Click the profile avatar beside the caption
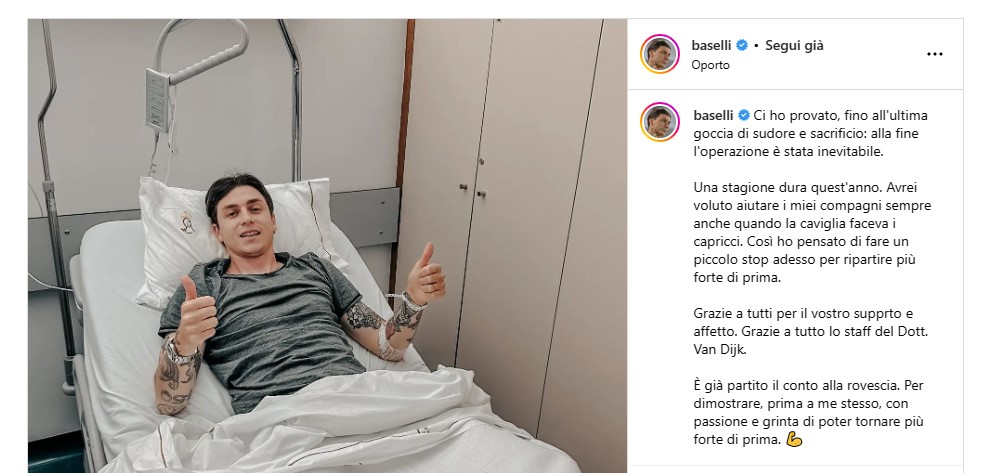The image size is (992, 473). click(x=660, y=122)
